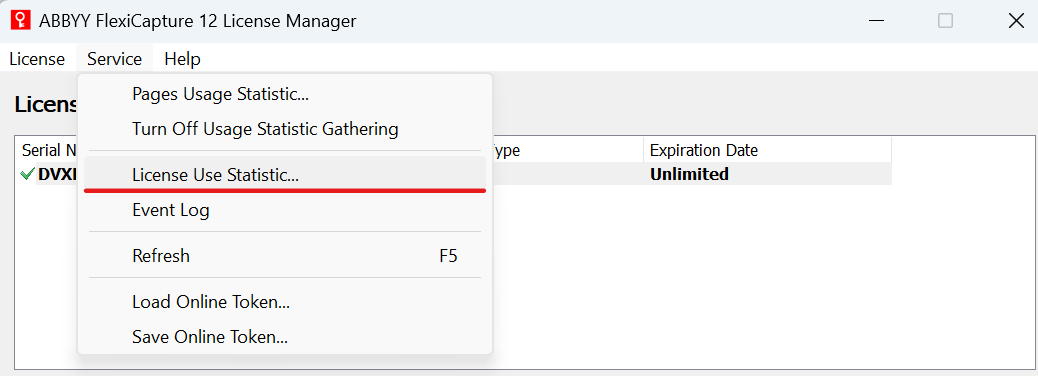Select the DVX license row
This screenshot has width=1038, height=376.
pyautogui.click(x=454, y=174)
